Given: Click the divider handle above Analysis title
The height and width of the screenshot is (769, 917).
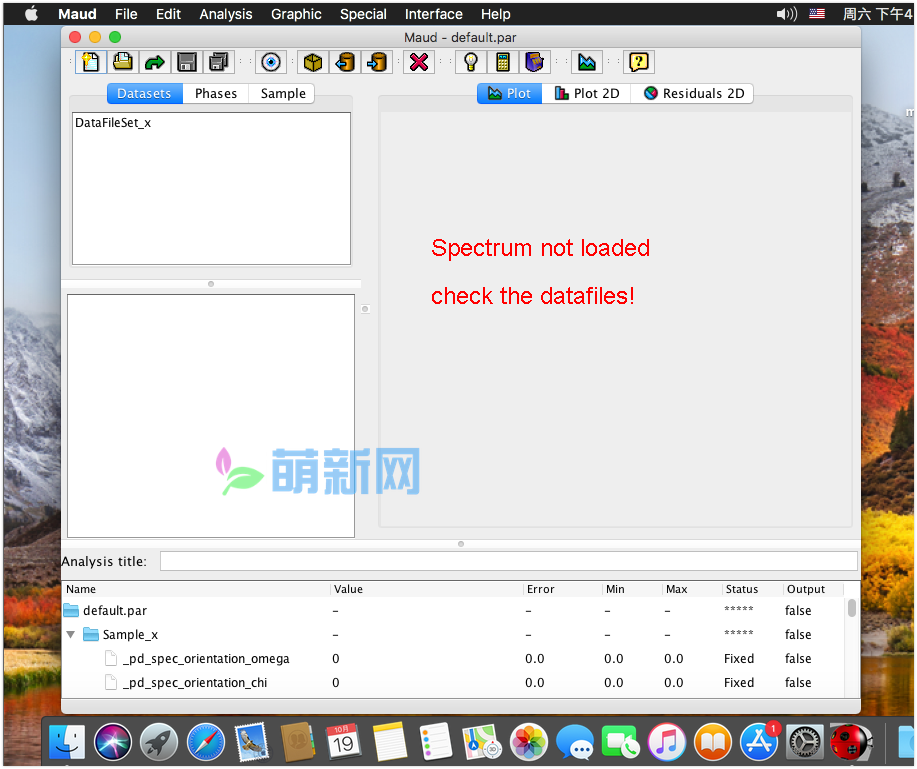Looking at the screenshot, I should coord(461,544).
